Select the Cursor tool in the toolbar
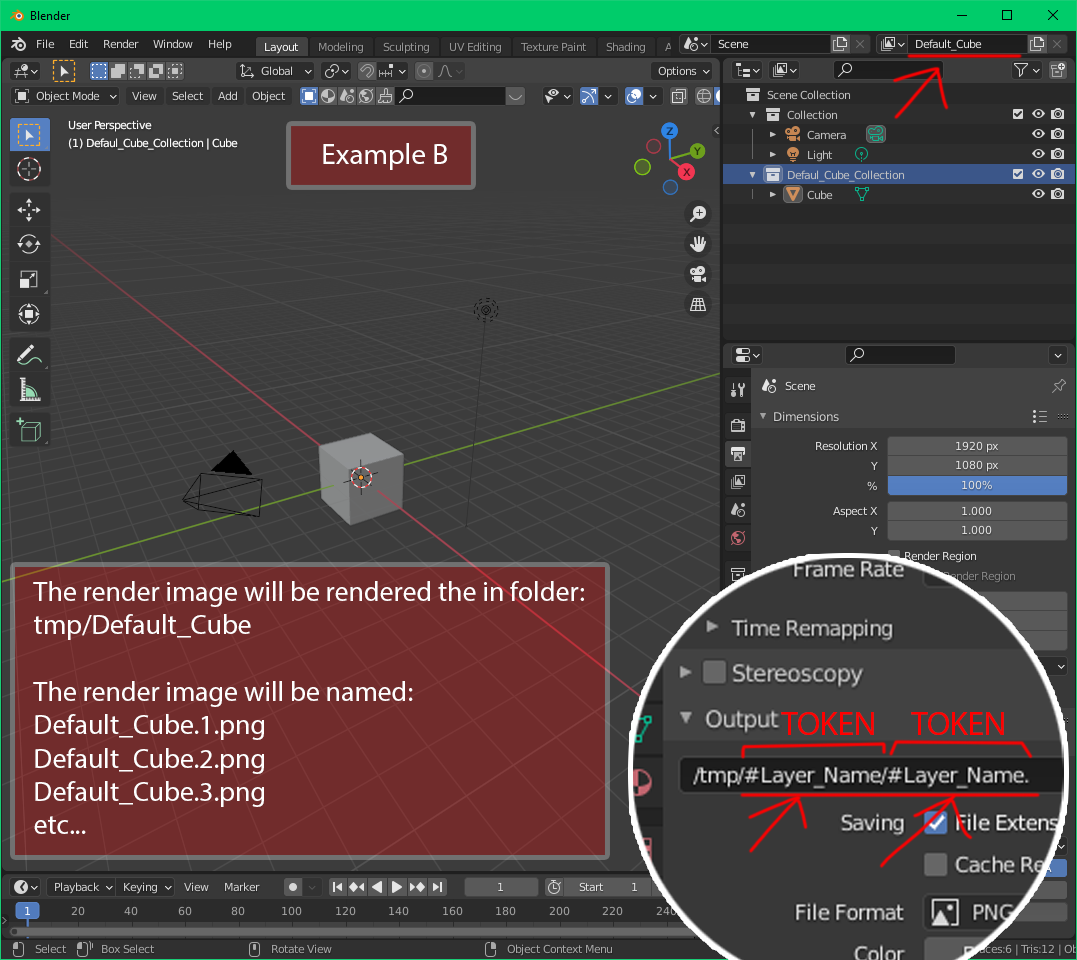The width and height of the screenshot is (1077, 960). click(29, 169)
